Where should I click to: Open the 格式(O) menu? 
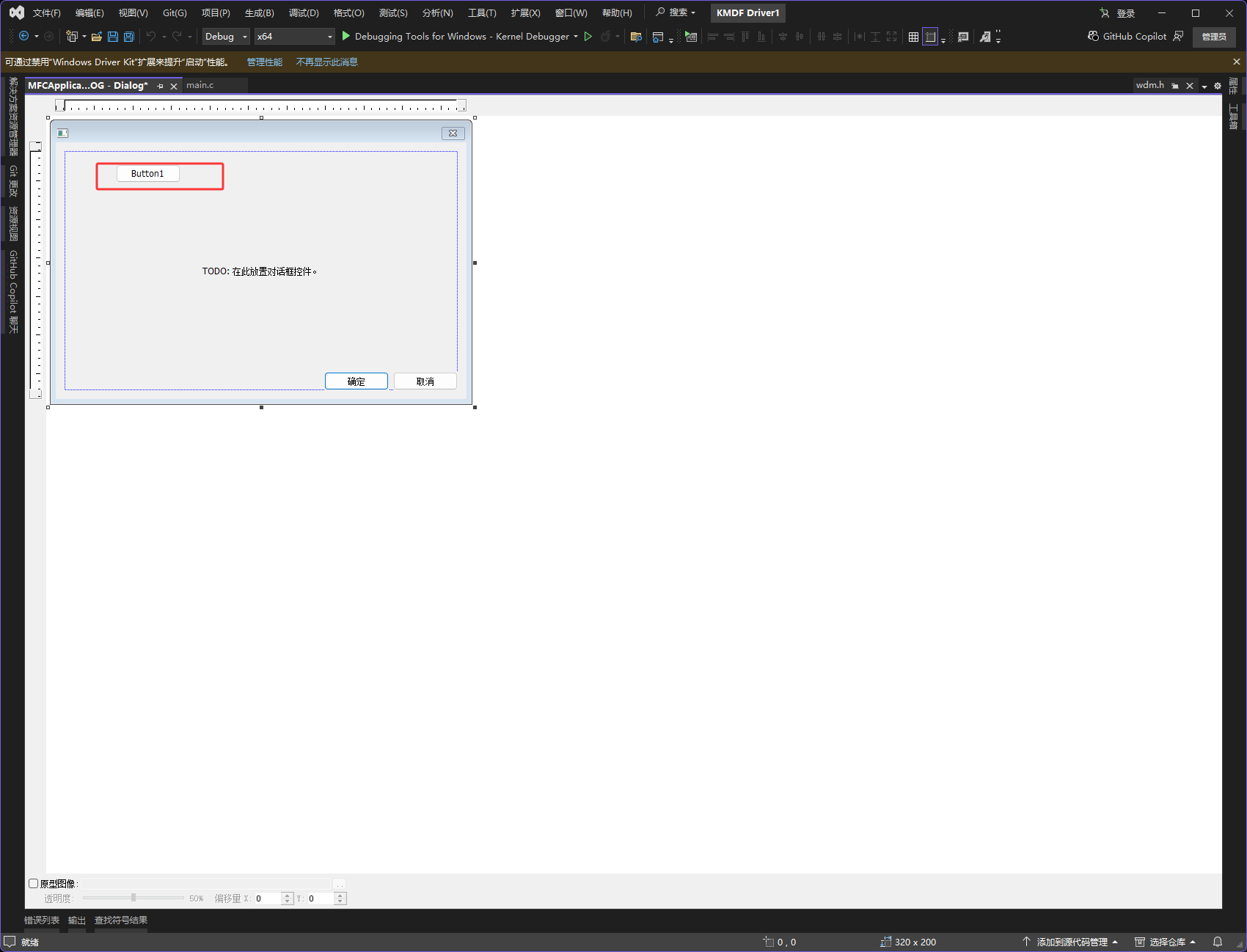tap(349, 12)
